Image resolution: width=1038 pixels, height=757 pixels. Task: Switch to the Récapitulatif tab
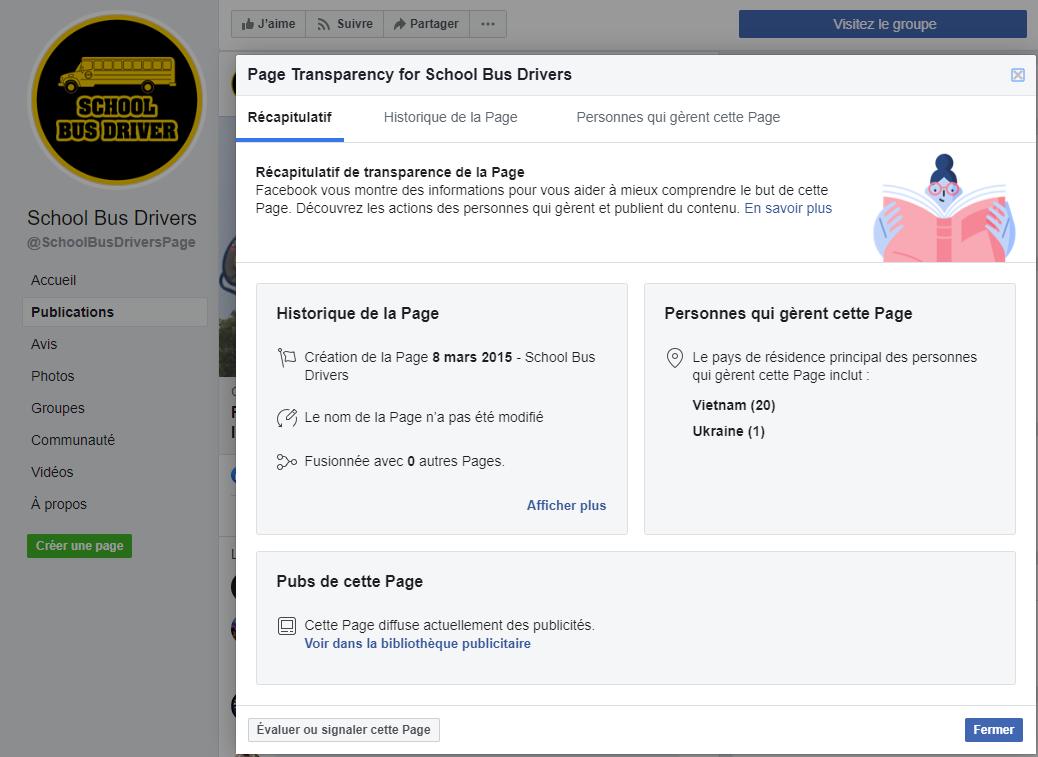tap(289, 117)
